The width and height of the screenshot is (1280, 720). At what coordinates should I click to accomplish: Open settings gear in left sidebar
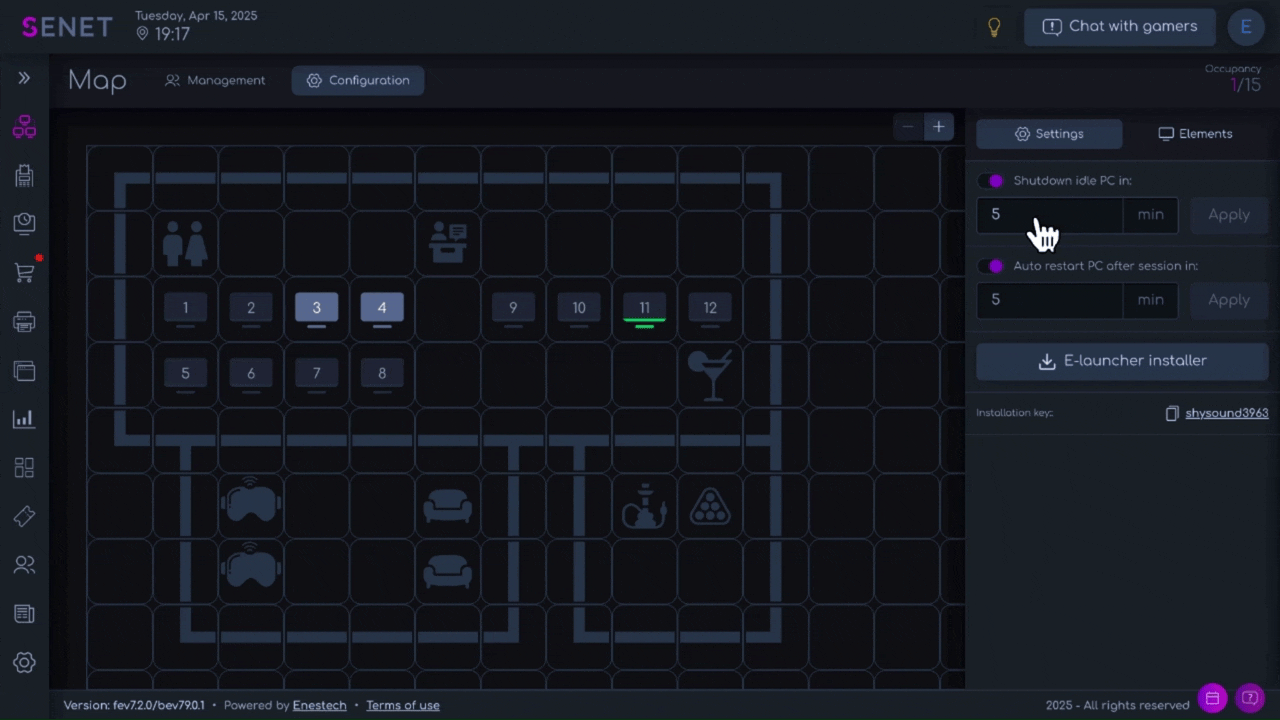pyautogui.click(x=24, y=662)
